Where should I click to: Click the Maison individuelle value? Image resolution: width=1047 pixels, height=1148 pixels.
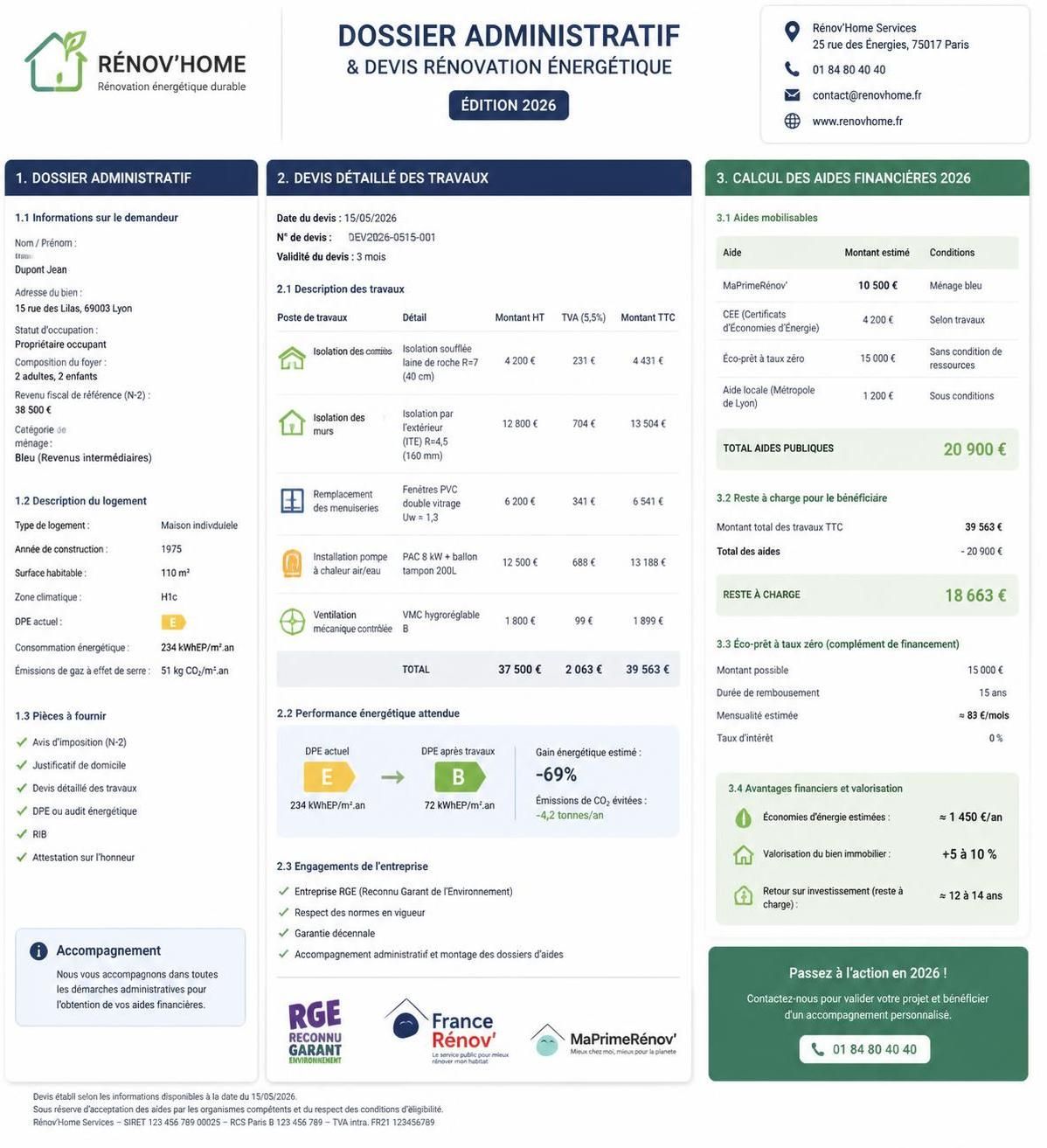tap(199, 525)
